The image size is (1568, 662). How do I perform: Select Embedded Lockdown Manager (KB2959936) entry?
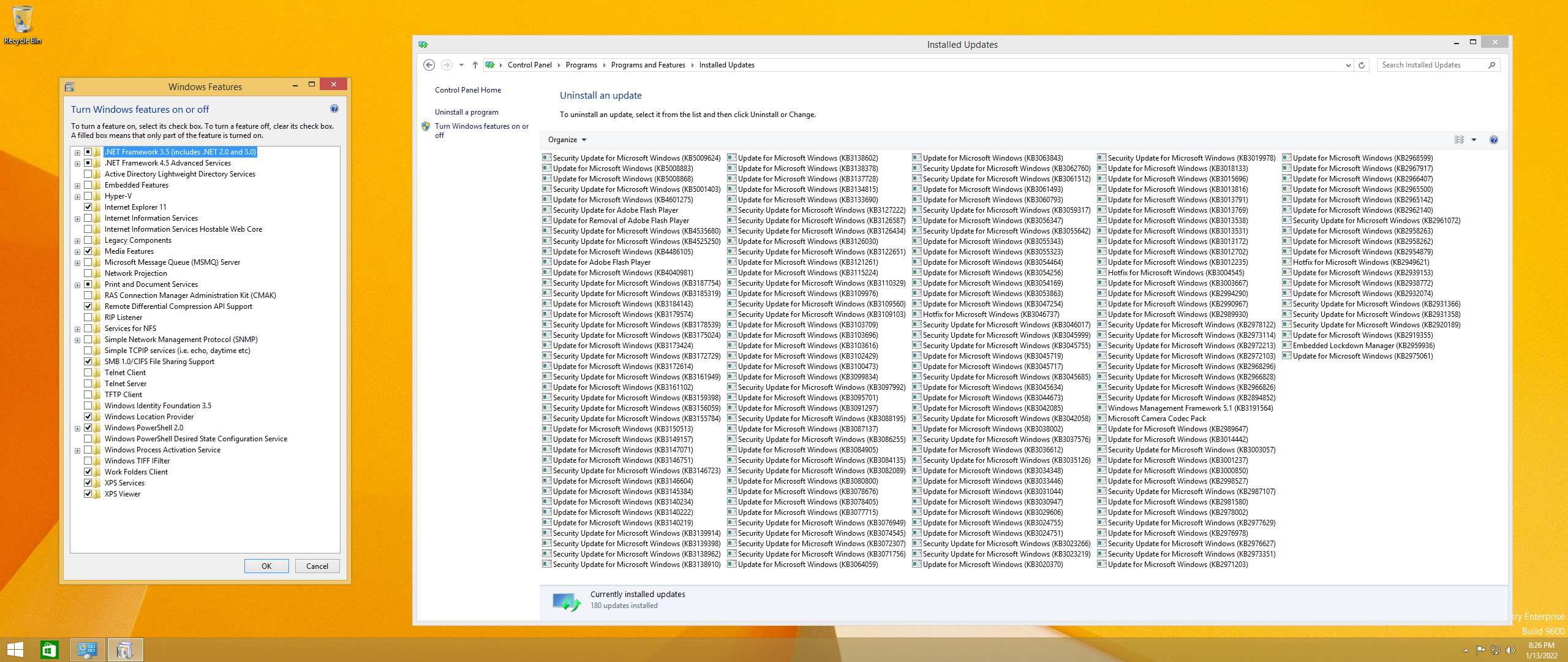click(1359, 346)
